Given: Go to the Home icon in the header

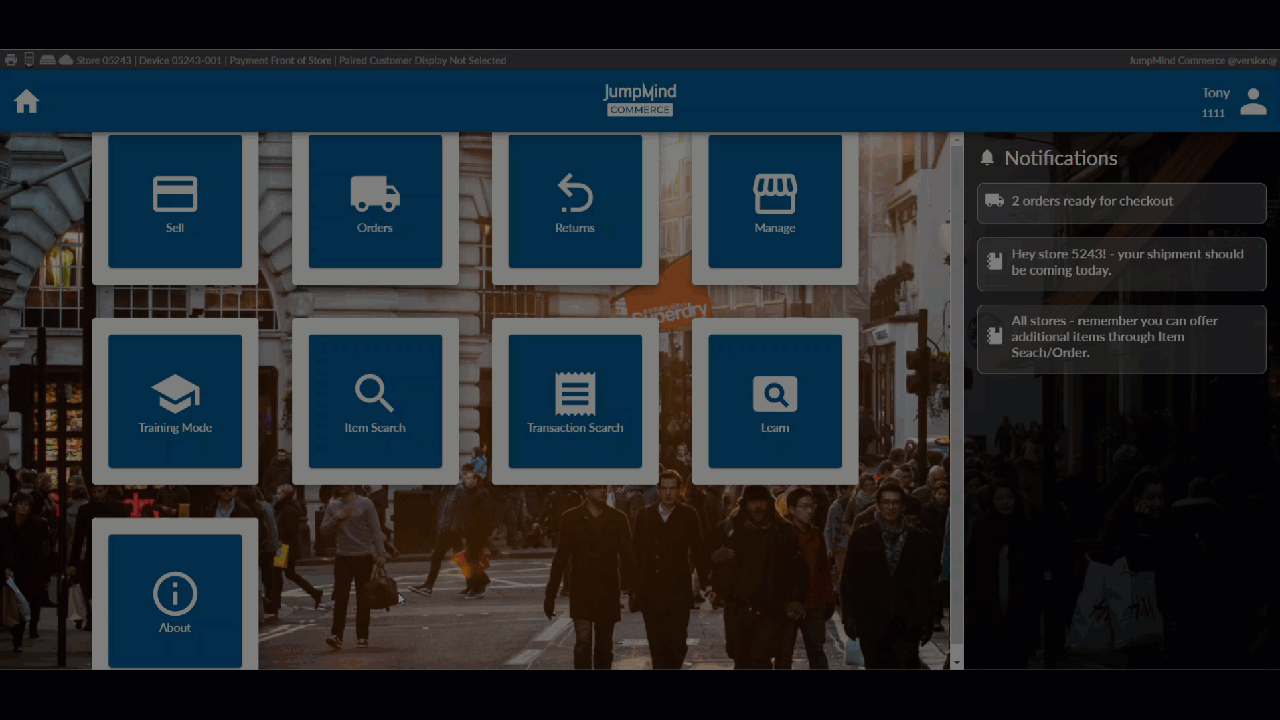Looking at the screenshot, I should click(x=27, y=101).
